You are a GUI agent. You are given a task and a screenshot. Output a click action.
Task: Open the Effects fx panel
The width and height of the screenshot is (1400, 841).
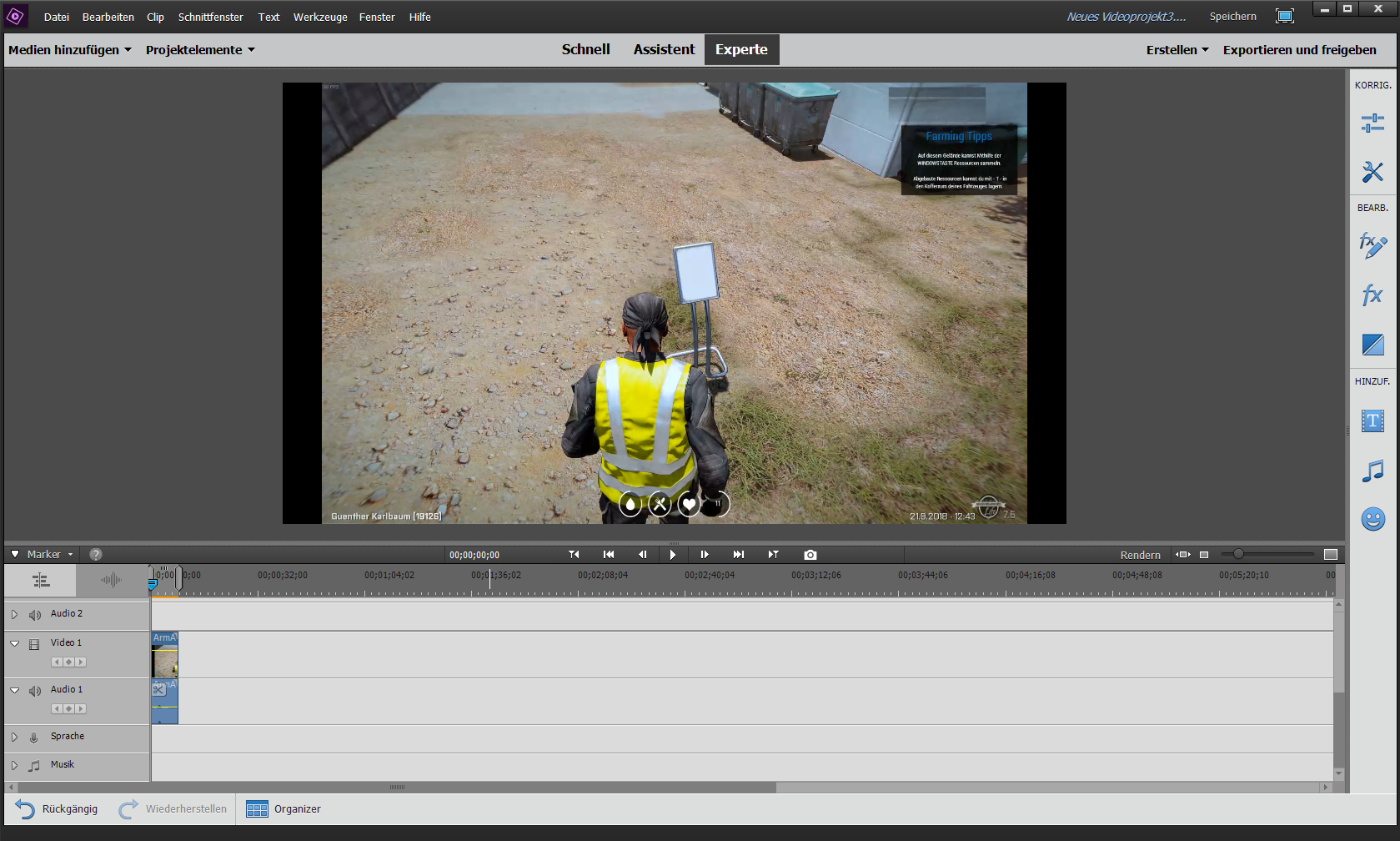(1372, 295)
